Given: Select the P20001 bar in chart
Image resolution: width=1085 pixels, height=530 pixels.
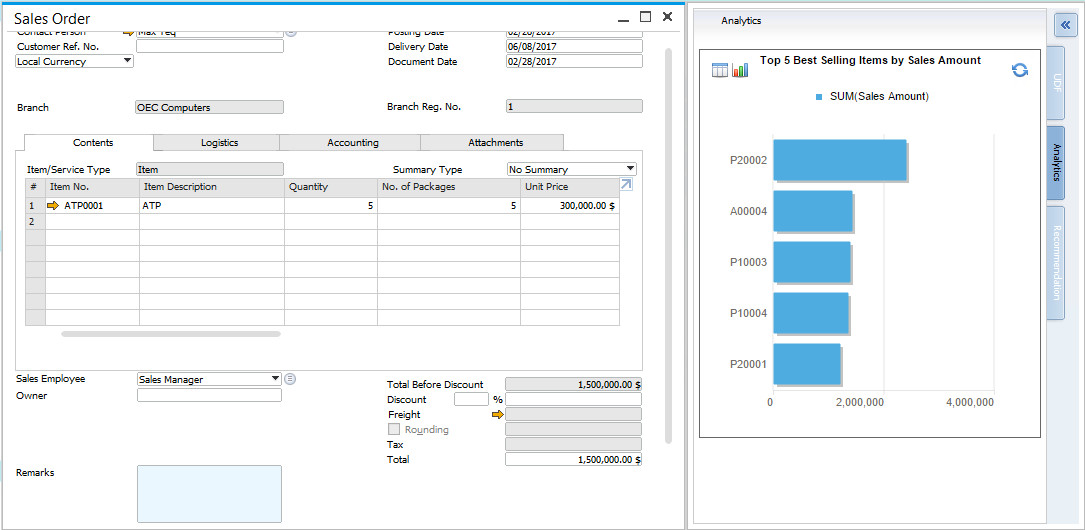Looking at the screenshot, I should pyautogui.click(x=807, y=364).
